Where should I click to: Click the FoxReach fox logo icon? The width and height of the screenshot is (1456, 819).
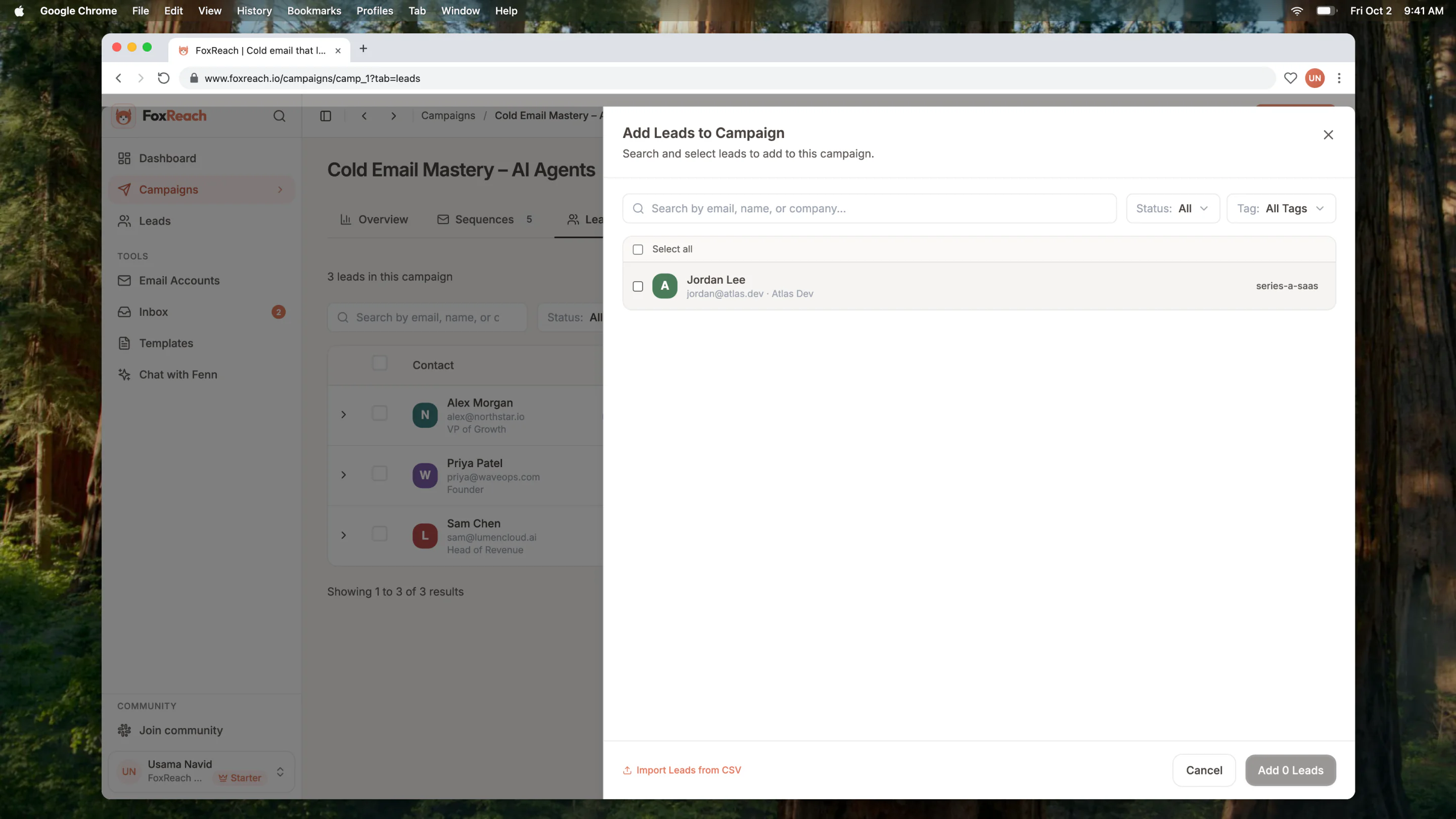[123, 116]
